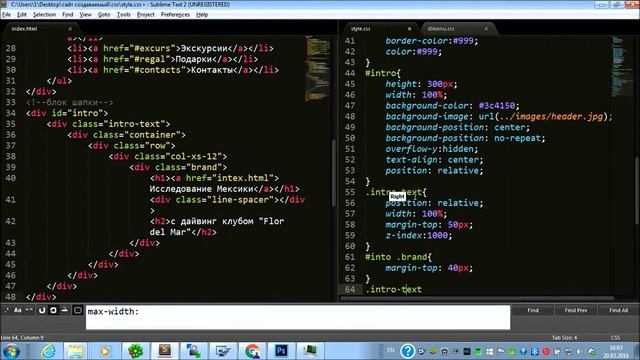Viewport: 640px width, 360px height.
Task: Click line number 34 in index.html gutter
Action: 11,113
